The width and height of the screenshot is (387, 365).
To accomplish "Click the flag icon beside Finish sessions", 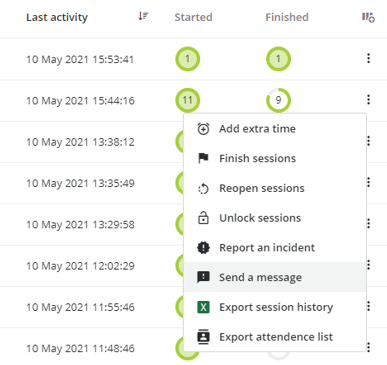I will pyautogui.click(x=203, y=158).
